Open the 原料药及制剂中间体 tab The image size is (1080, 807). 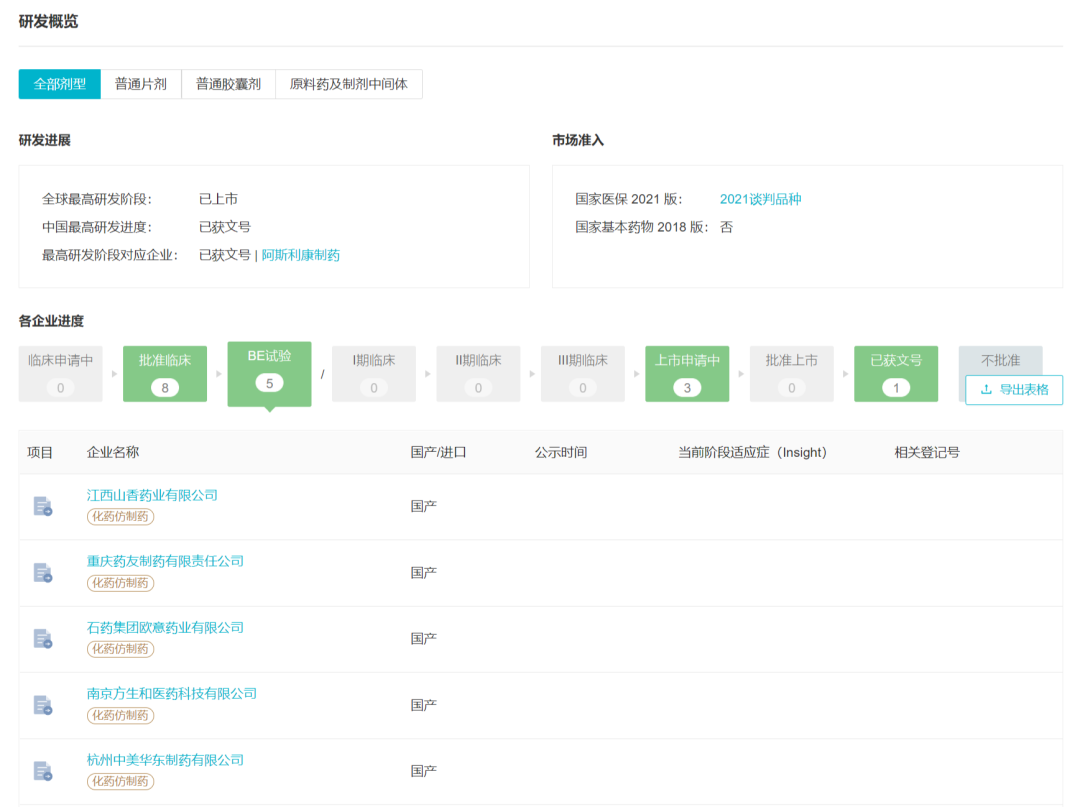(348, 84)
